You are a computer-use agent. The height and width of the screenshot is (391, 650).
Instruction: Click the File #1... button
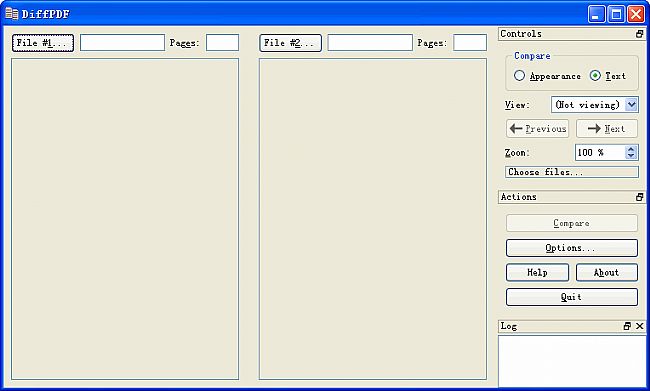coord(43,43)
